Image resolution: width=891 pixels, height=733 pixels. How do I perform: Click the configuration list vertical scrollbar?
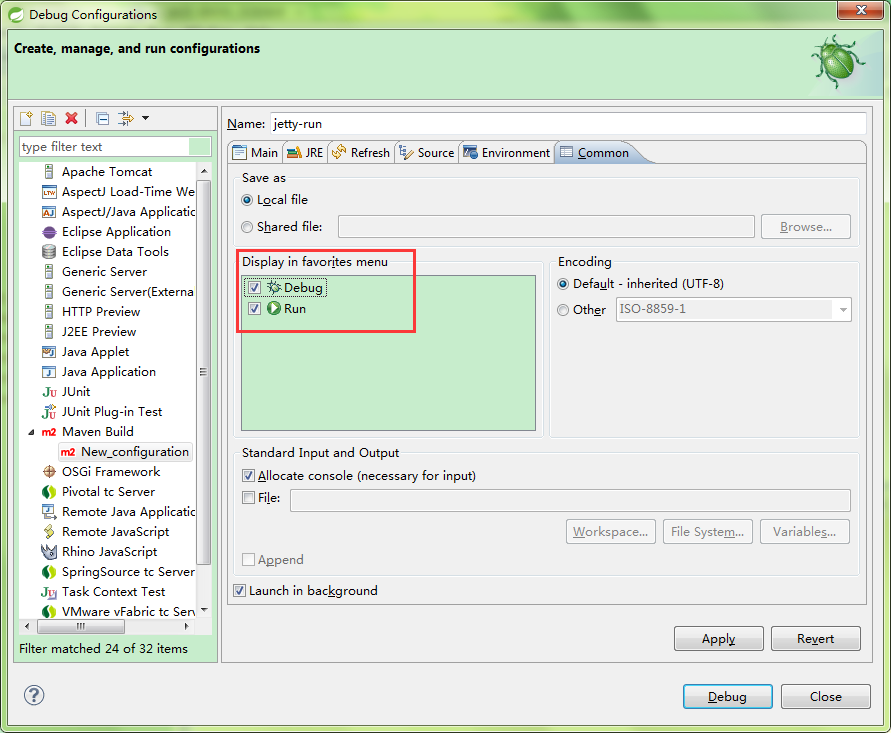pos(203,372)
